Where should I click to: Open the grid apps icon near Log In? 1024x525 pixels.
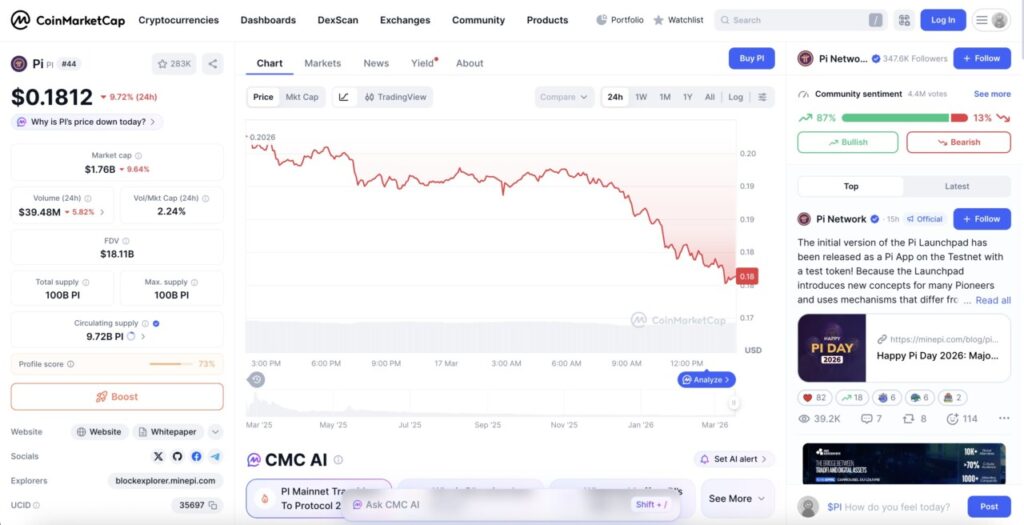[904, 20]
